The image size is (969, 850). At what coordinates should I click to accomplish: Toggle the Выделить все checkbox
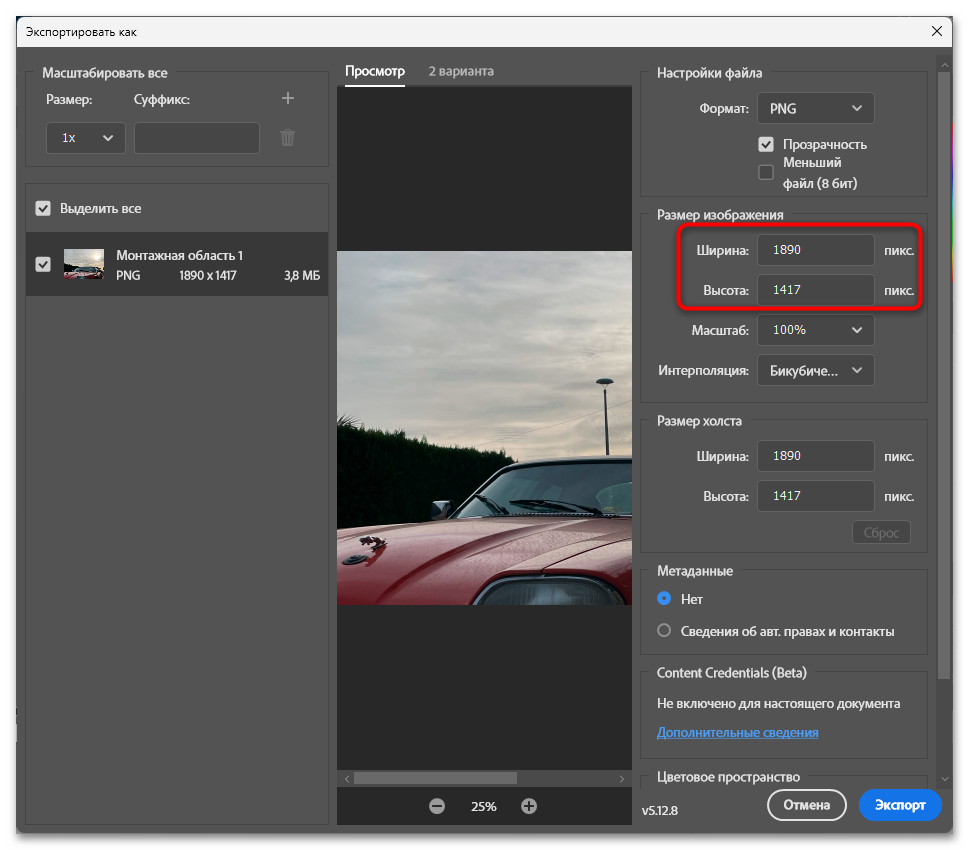(43, 208)
